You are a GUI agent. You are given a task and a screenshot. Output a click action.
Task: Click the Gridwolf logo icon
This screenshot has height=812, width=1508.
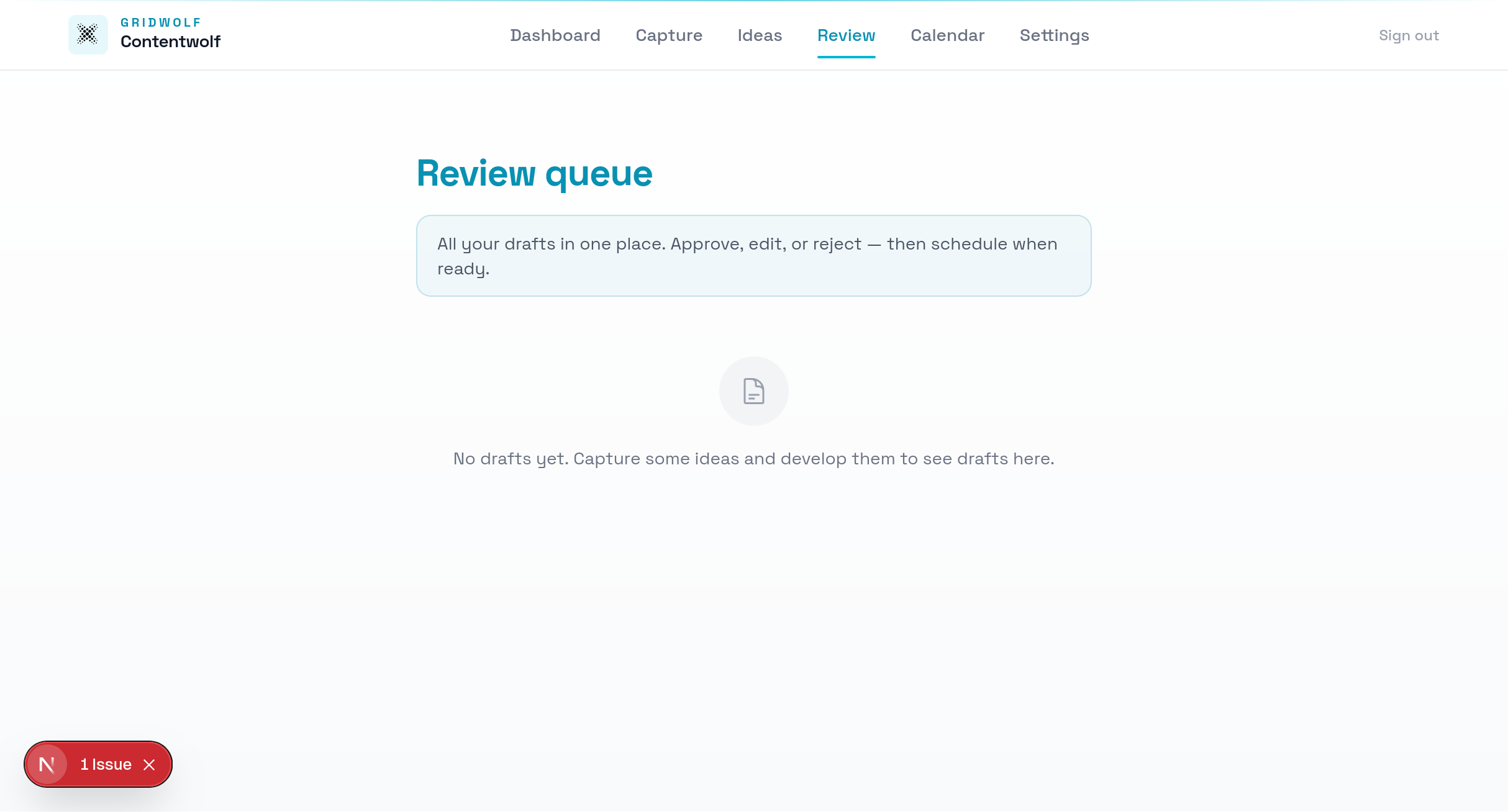pos(88,35)
